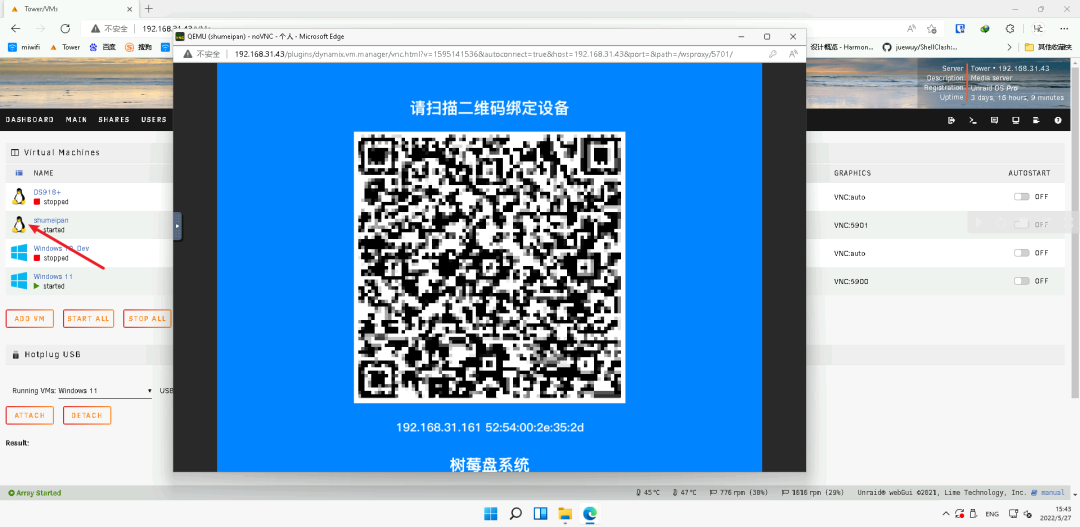Image resolution: width=1080 pixels, height=527 pixels.
Task: Click the Windows 11 VM logo icon
Action: coord(19,281)
